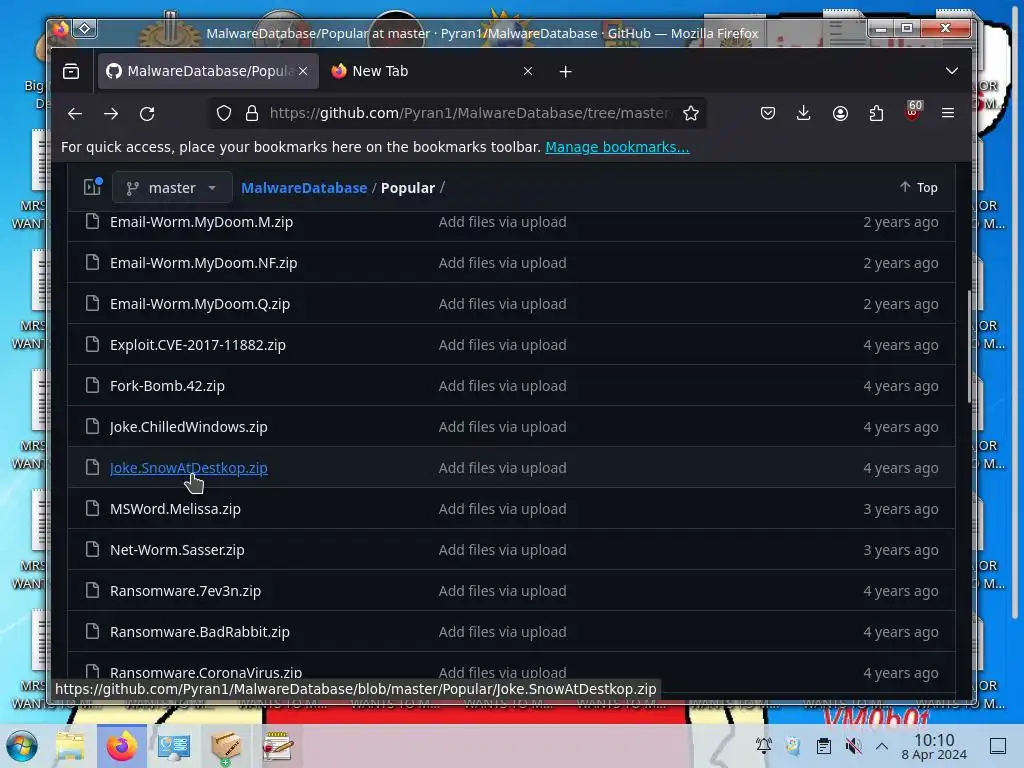Screen dimensions: 1024x768
Task: Expand the GitHub file tree side panel
Action: point(93,187)
